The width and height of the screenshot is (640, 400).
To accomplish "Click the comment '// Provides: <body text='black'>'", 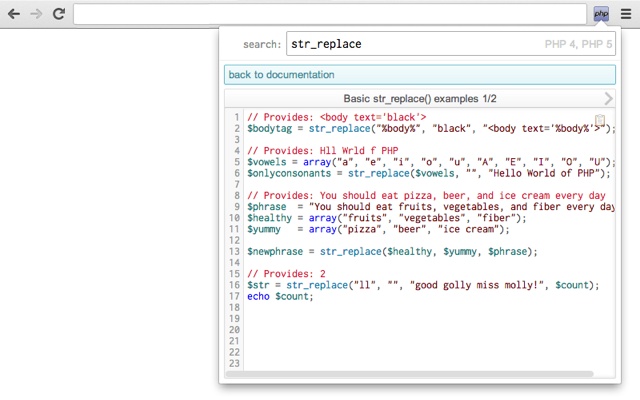I will click(x=336, y=117).
